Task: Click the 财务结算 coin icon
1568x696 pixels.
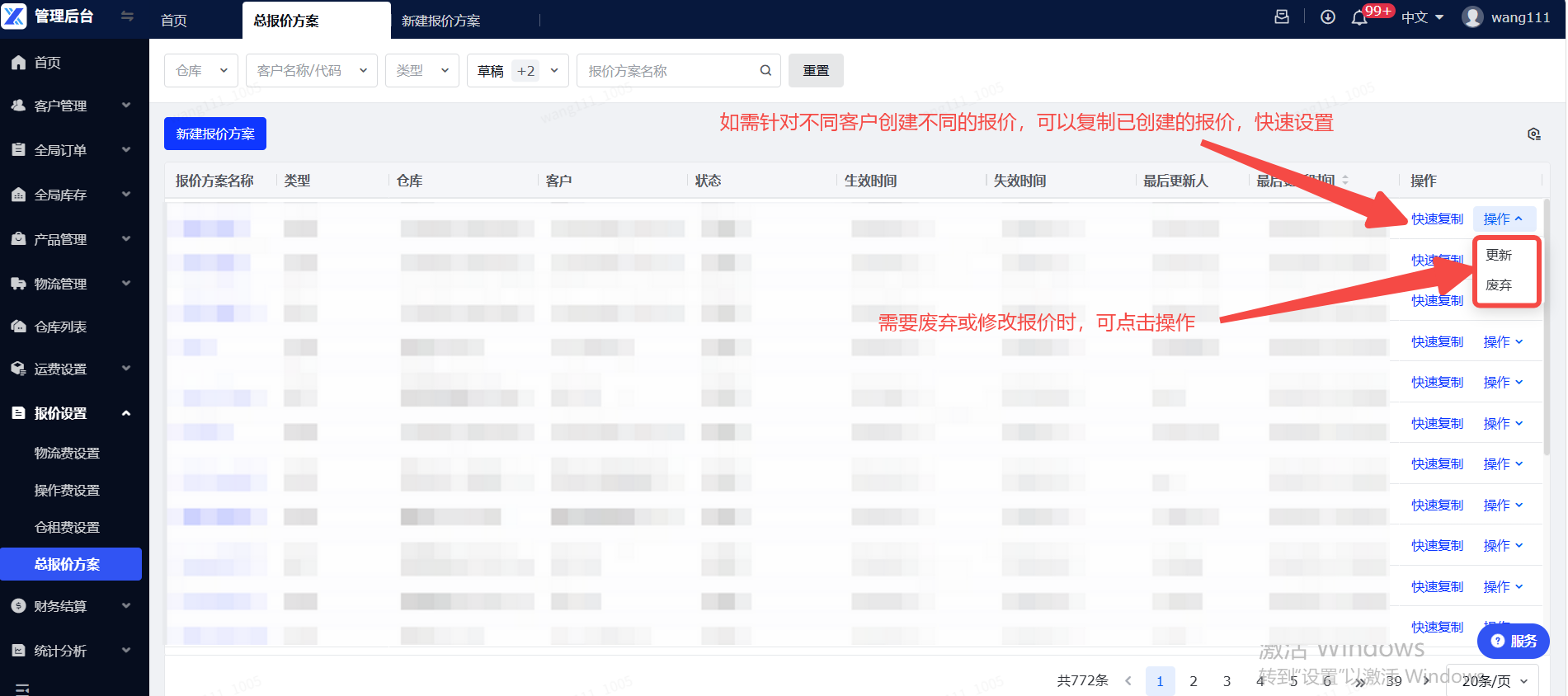Action: pos(18,606)
